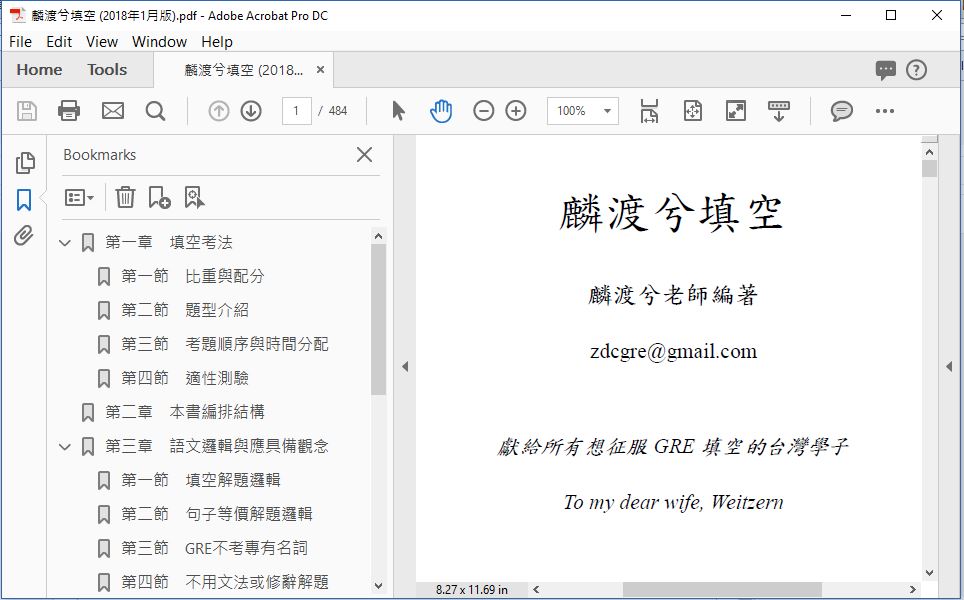
Task: Open bookmark 第四節 不用文法或修辭解題
Action: pos(224,582)
